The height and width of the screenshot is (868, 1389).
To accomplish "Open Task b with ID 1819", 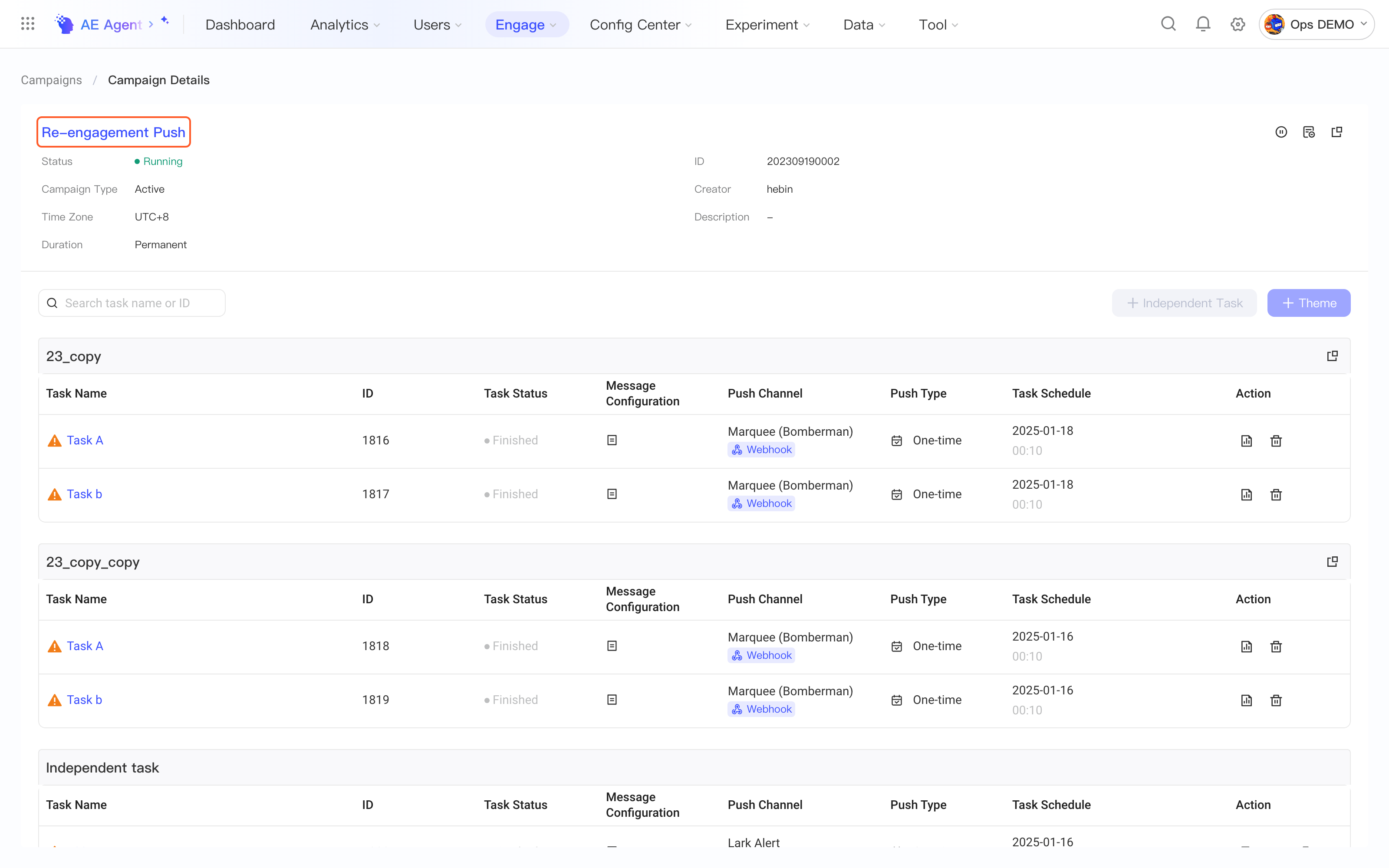I will coord(84,700).
